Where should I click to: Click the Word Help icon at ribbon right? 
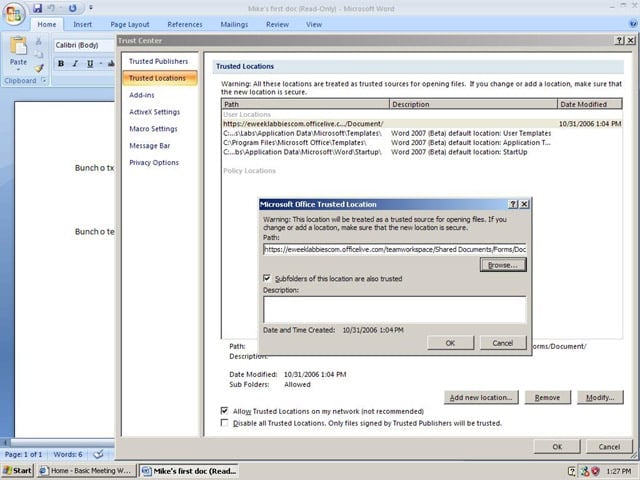pyautogui.click(x=633, y=24)
